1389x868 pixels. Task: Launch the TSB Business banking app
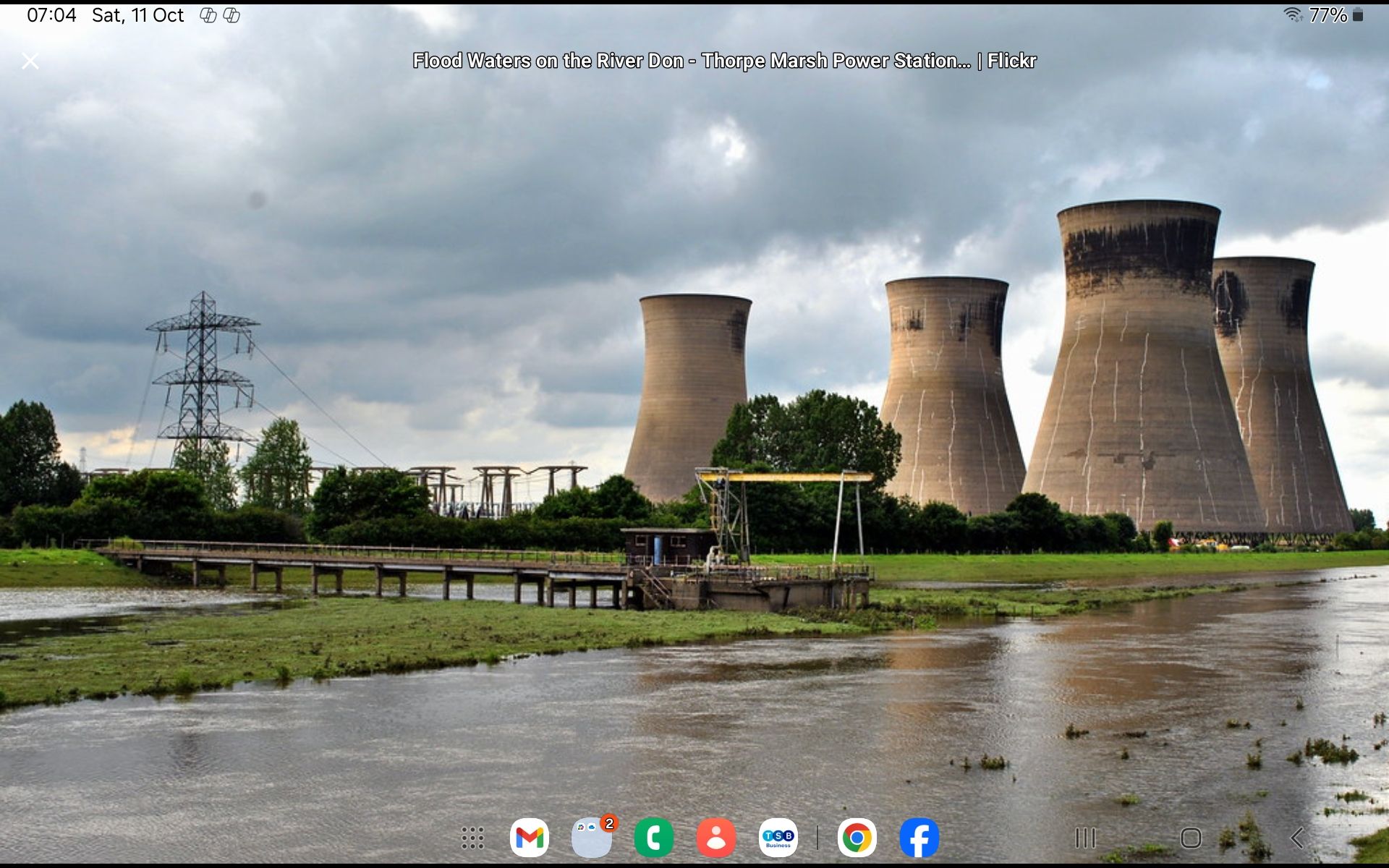[x=778, y=838]
